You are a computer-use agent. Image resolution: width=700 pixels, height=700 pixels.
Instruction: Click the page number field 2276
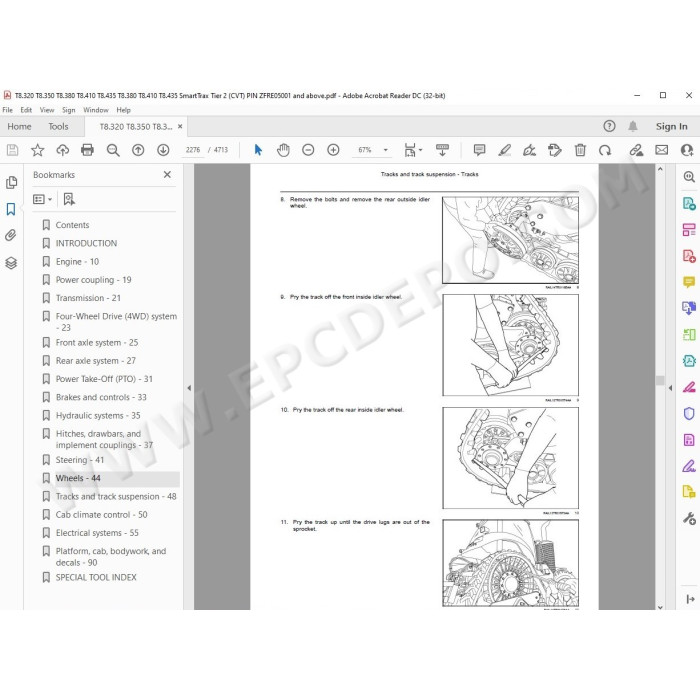pos(193,150)
